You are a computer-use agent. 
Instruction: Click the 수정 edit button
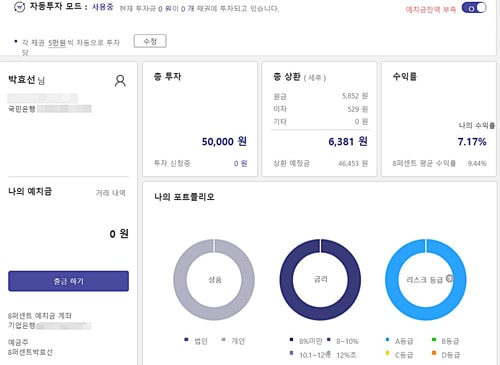150,41
